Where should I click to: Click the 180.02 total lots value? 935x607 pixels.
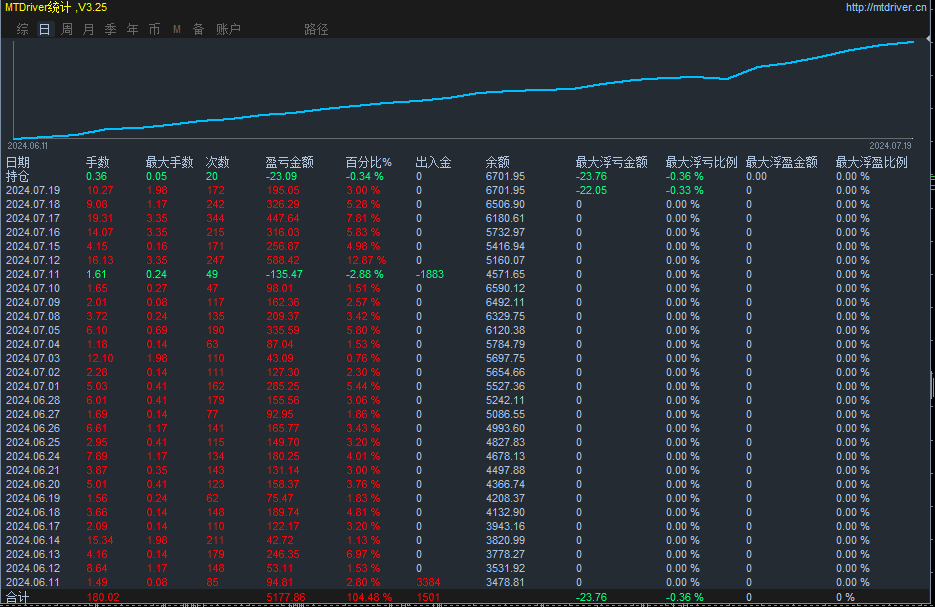coord(103,597)
